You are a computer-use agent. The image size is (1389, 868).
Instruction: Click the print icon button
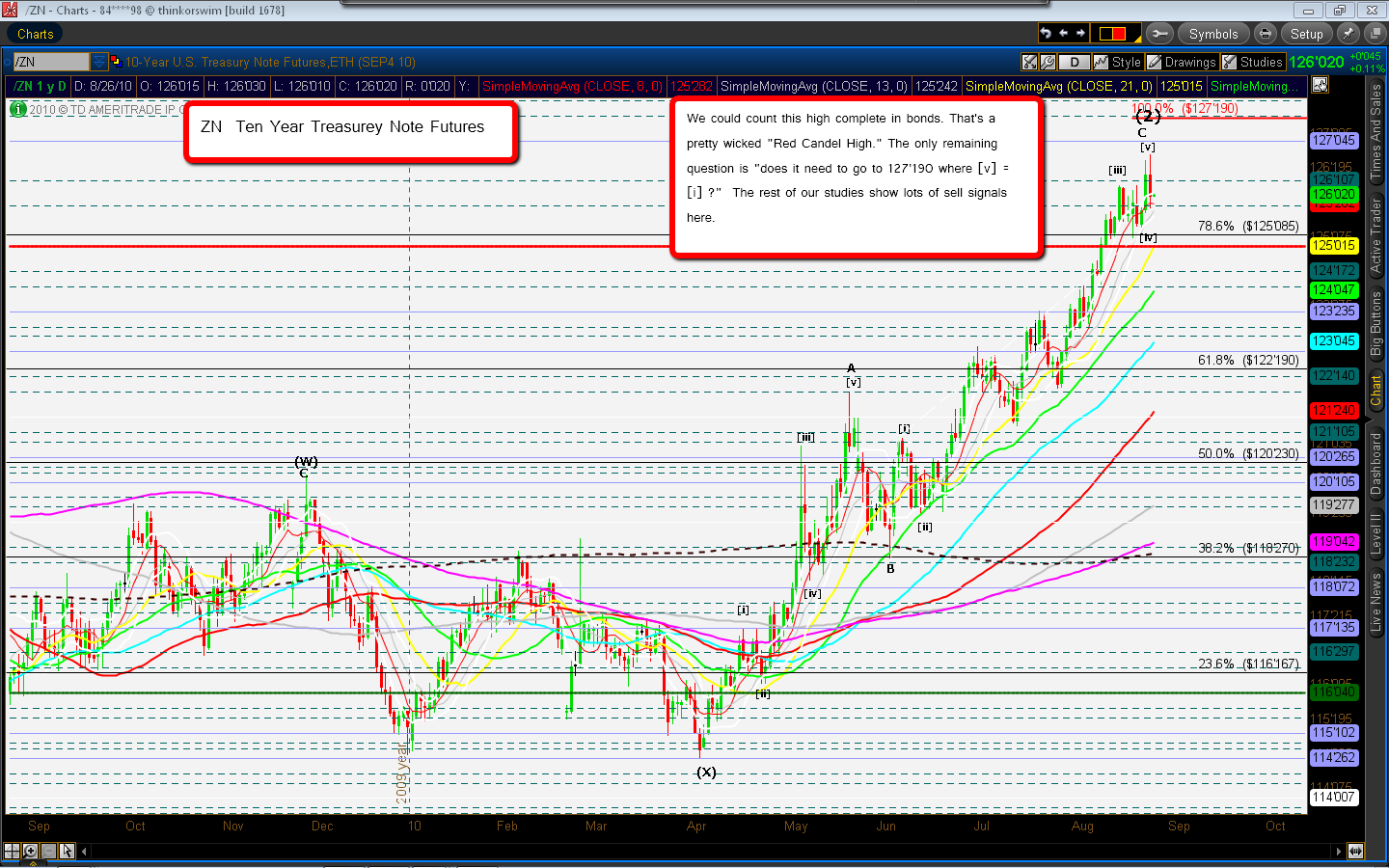click(x=1266, y=34)
